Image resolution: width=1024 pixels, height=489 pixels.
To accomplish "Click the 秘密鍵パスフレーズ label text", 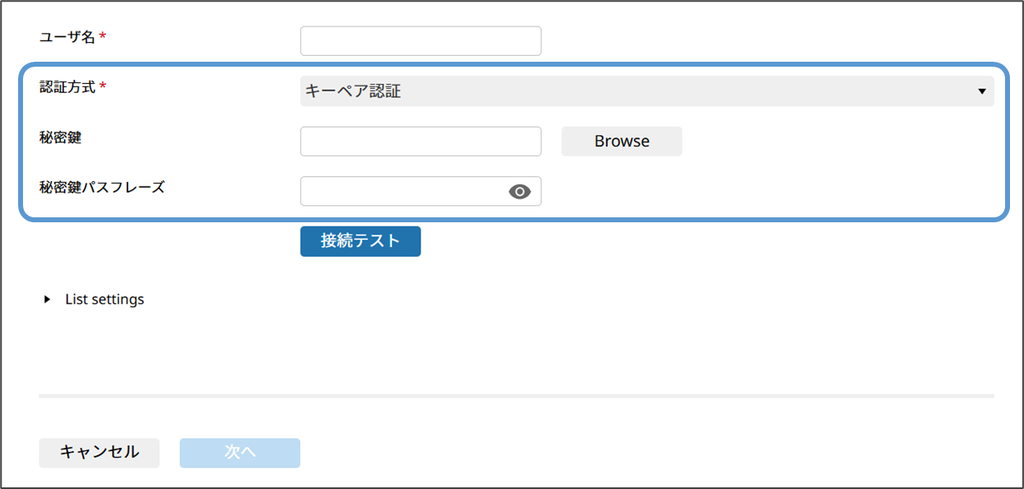I will (x=101, y=187).
